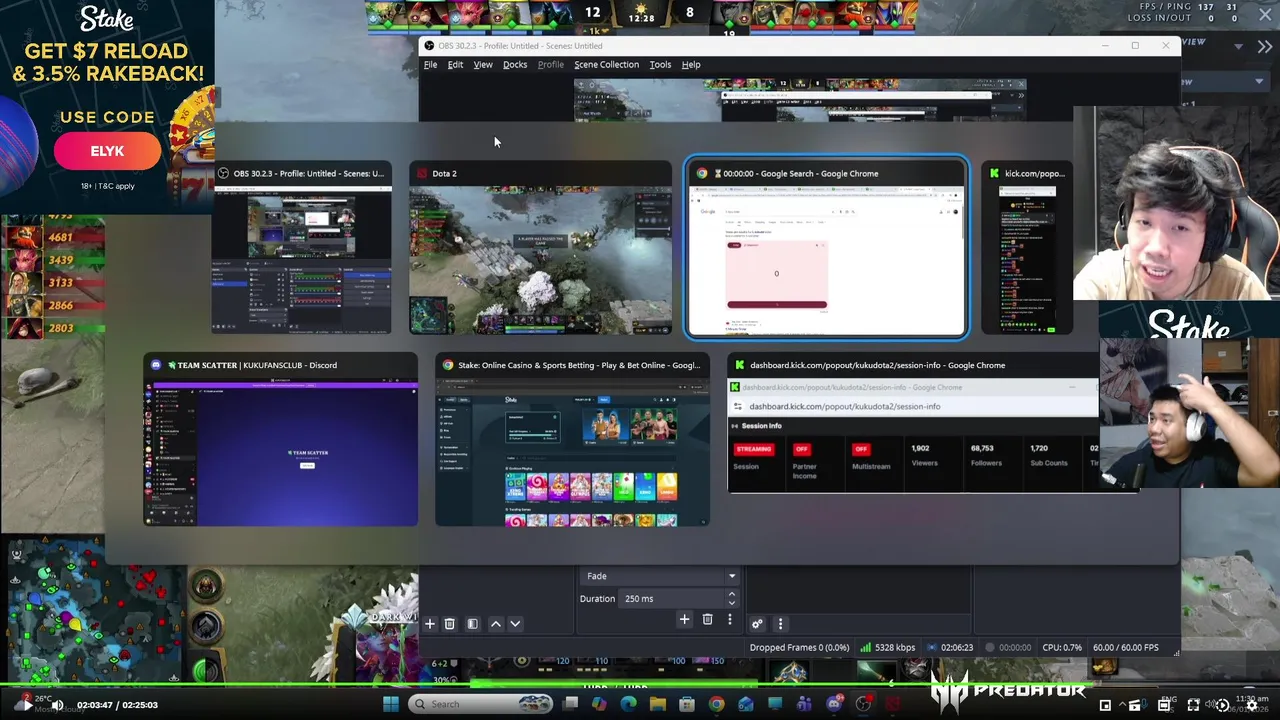
Task: Open the controls gear settings icon
Action: 757,624
